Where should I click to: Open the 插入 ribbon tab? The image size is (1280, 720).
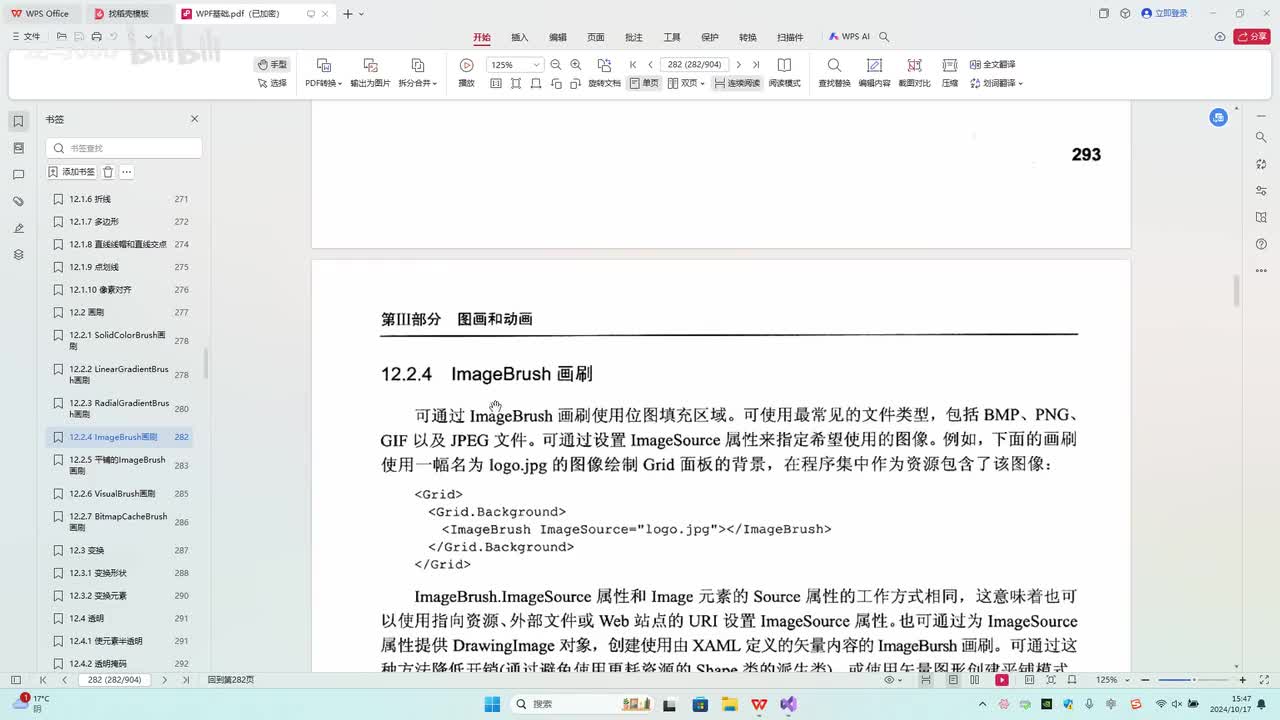click(520, 37)
